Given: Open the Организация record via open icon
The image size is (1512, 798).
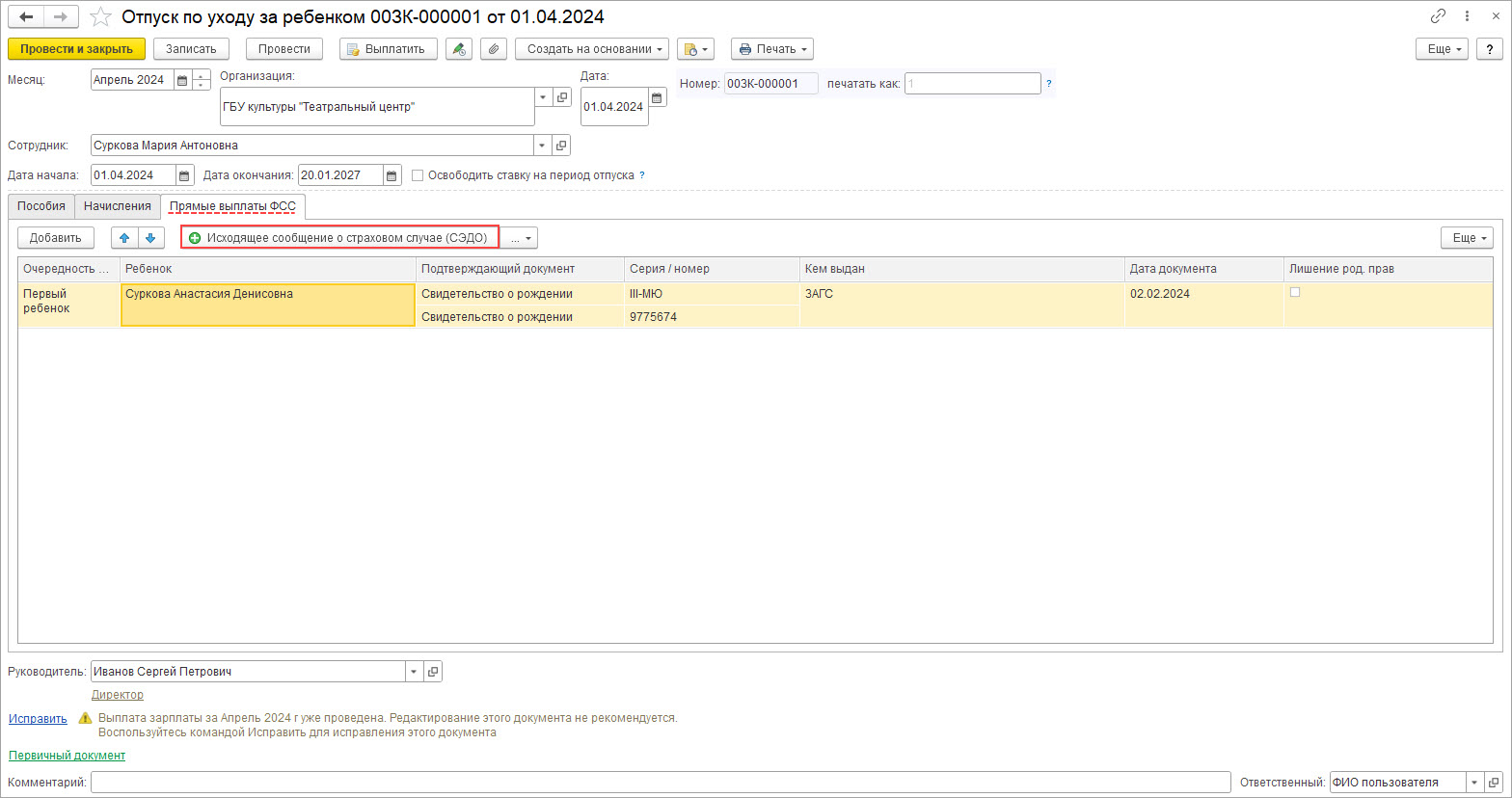Looking at the screenshot, I should point(562,97).
